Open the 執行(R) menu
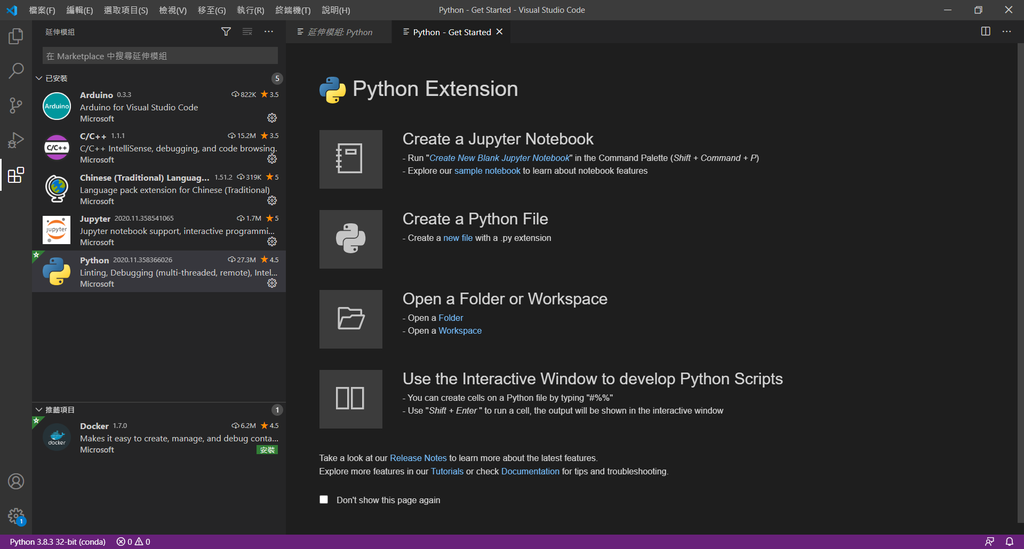1024x549 pixels. pos(251,10)
